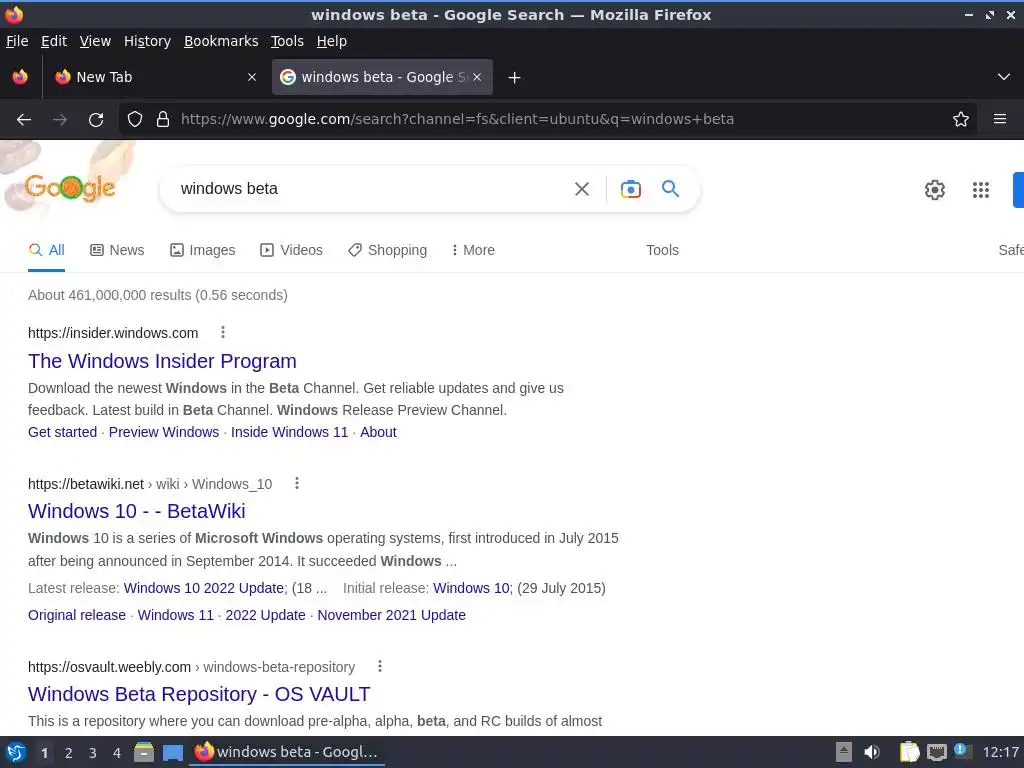Expand the list all tabs chevron

point(1004,77)
